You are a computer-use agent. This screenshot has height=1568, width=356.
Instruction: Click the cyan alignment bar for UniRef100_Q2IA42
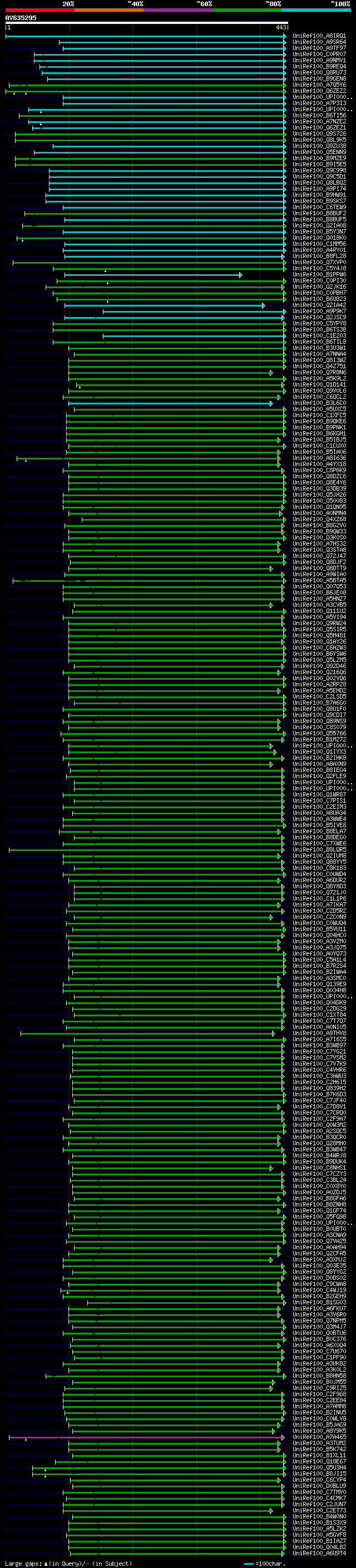pyautogui.click(x=165, y=305)
